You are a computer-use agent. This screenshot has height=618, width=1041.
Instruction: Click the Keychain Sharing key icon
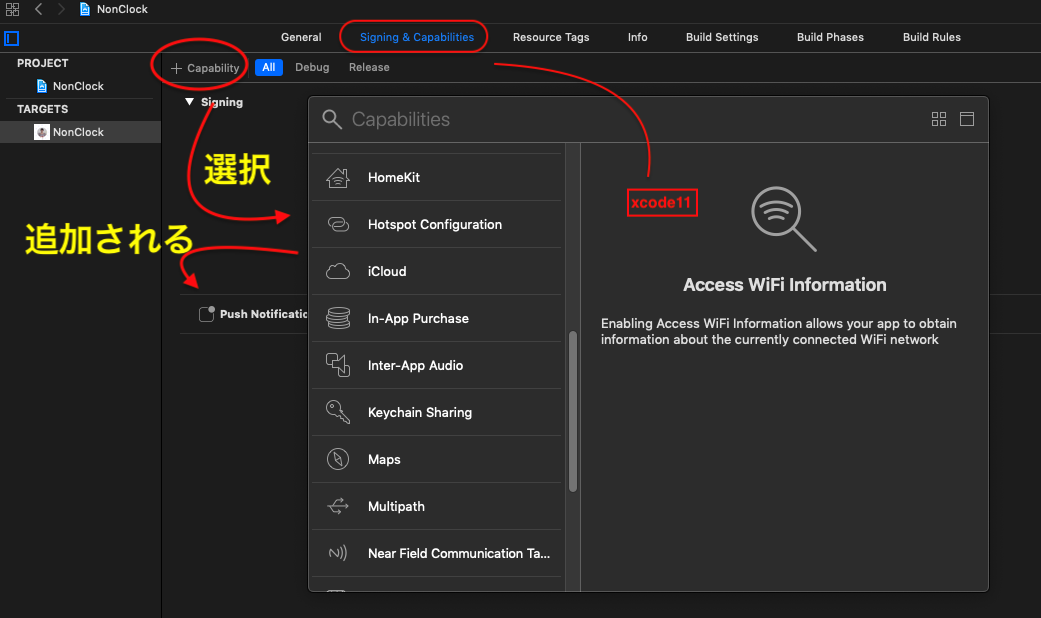coord(338,412)
